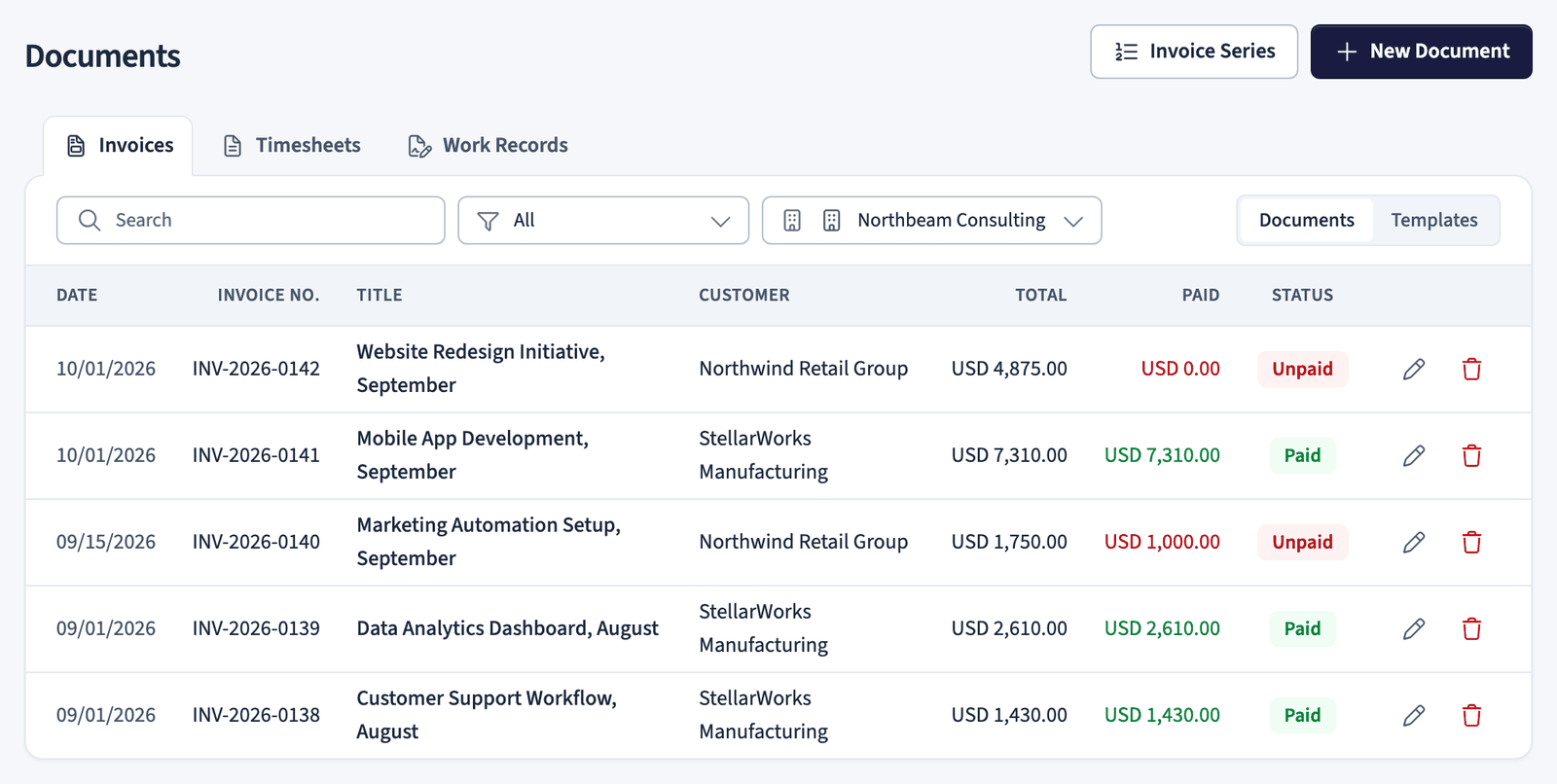This screenshot has height=784, width=1557.
Task: Click title Website Redesign Initiative, September
Action: [481, 369]
